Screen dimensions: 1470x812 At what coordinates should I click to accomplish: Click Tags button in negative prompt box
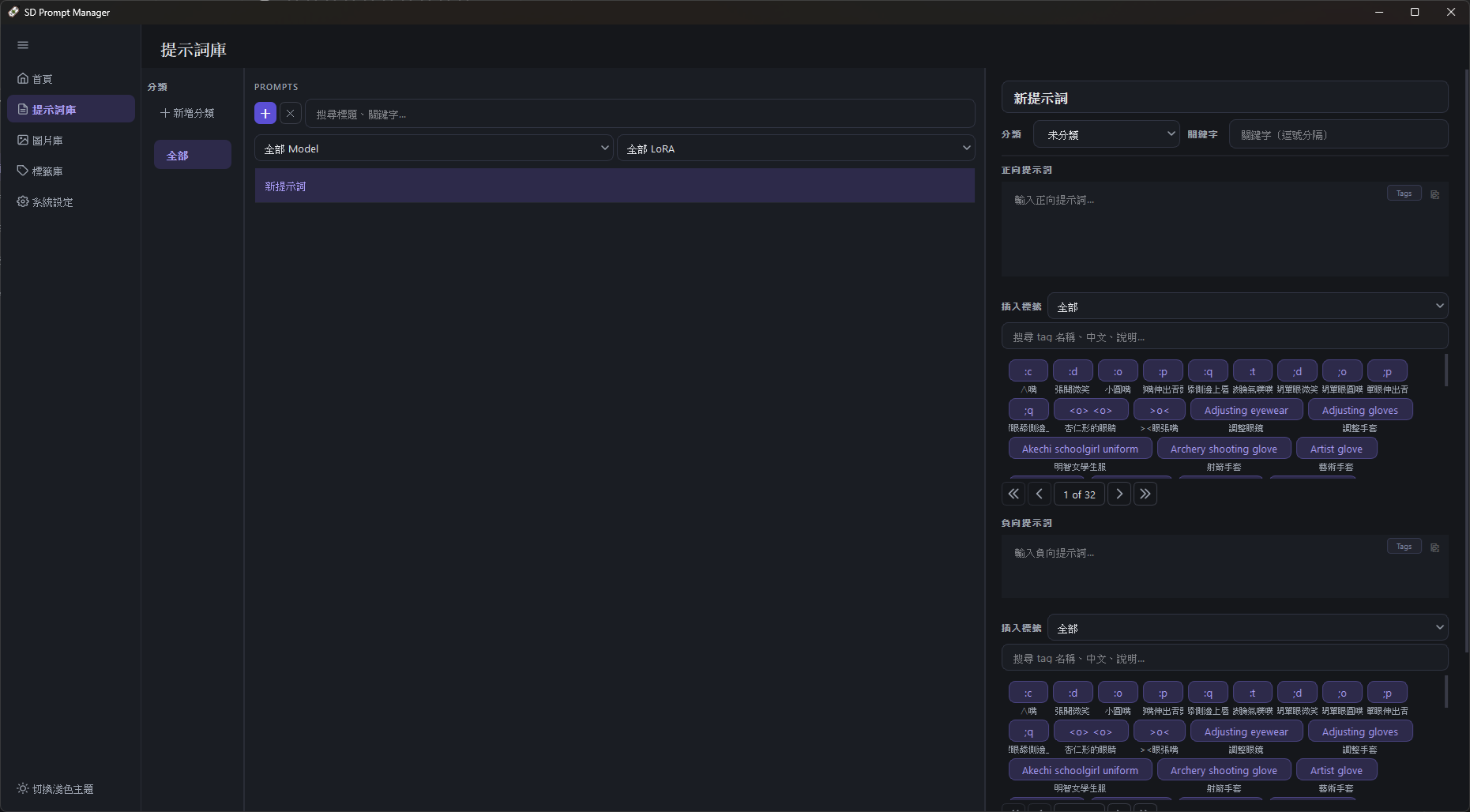(1404, 547)
